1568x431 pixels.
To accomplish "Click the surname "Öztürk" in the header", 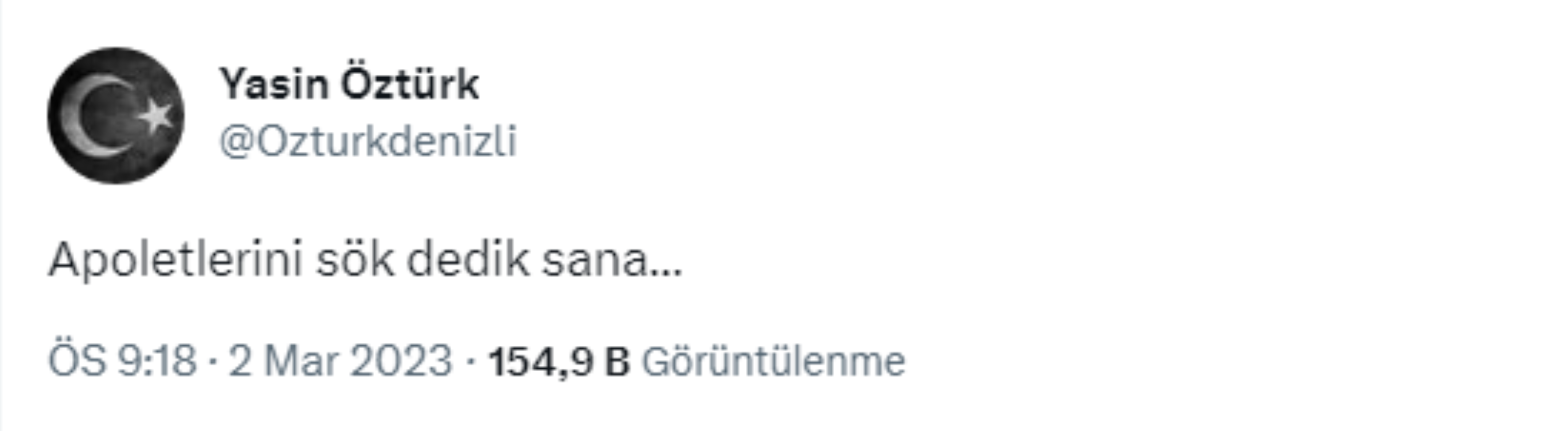I will (410, 84).
